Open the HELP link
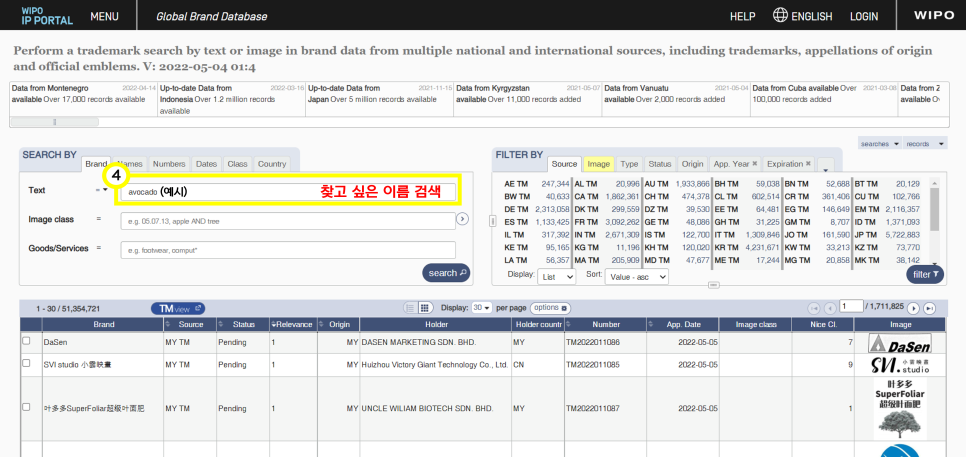The image size is (966, 457). [x=742, y=17]
